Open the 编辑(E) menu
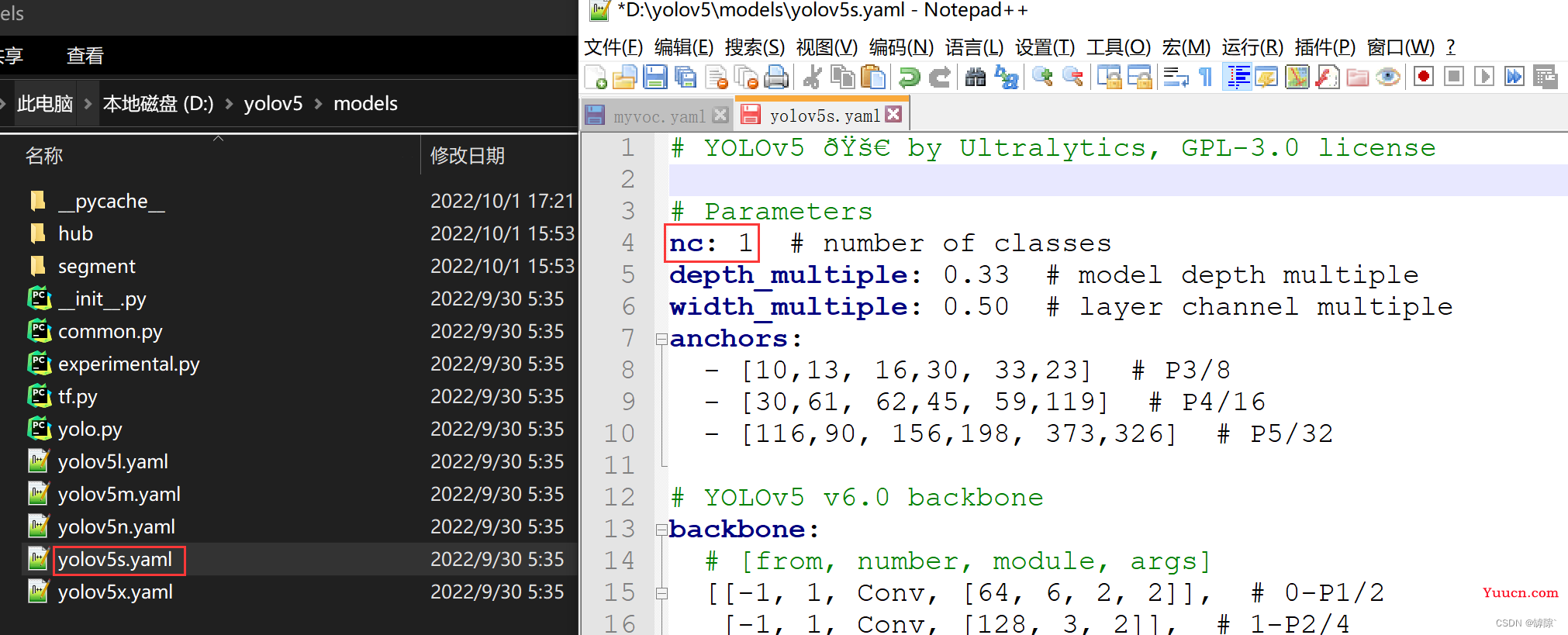This screenshot has width=1568, height=635. (684, 47)
